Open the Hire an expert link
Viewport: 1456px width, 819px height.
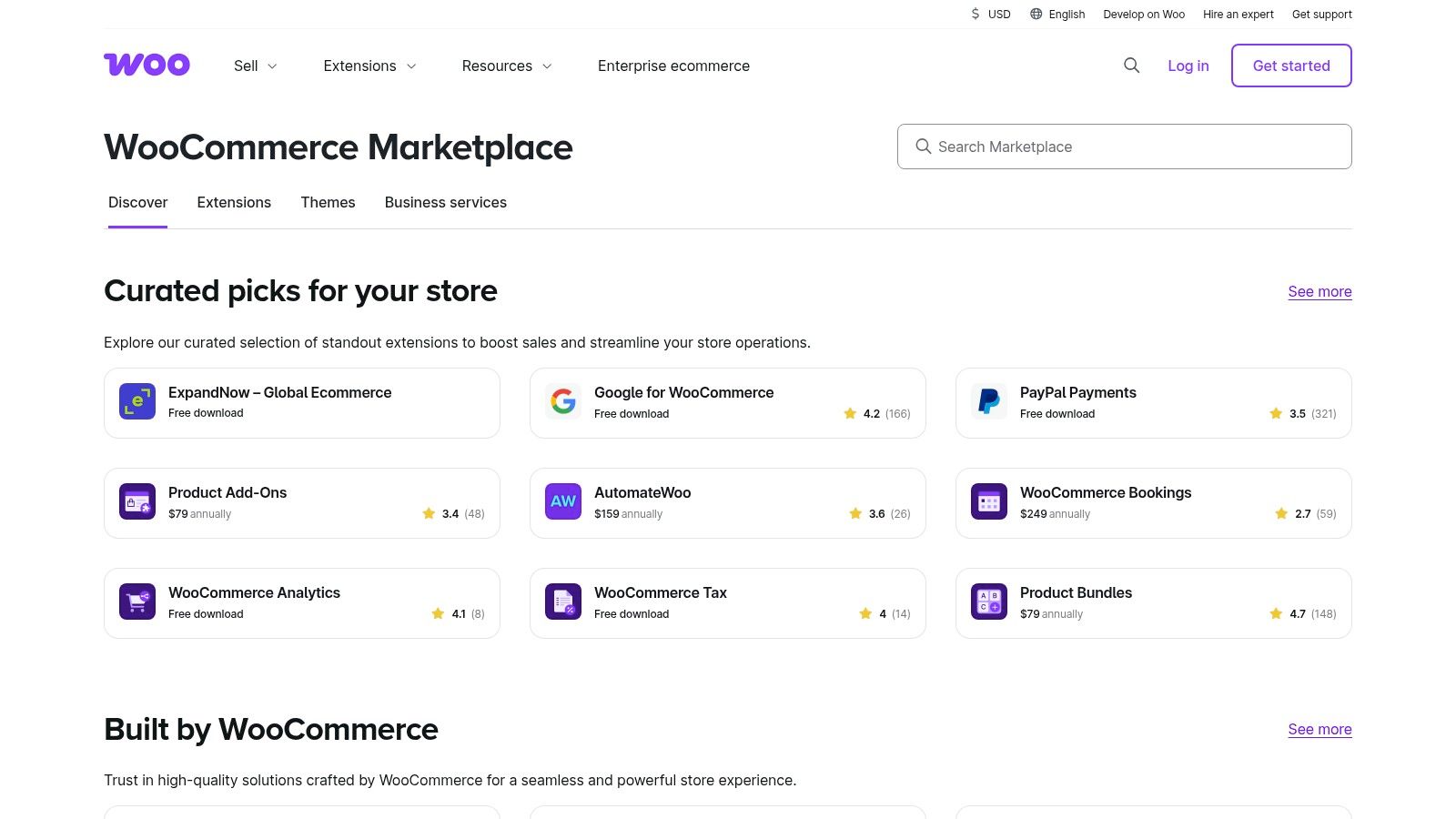(x=1239, y=14)
